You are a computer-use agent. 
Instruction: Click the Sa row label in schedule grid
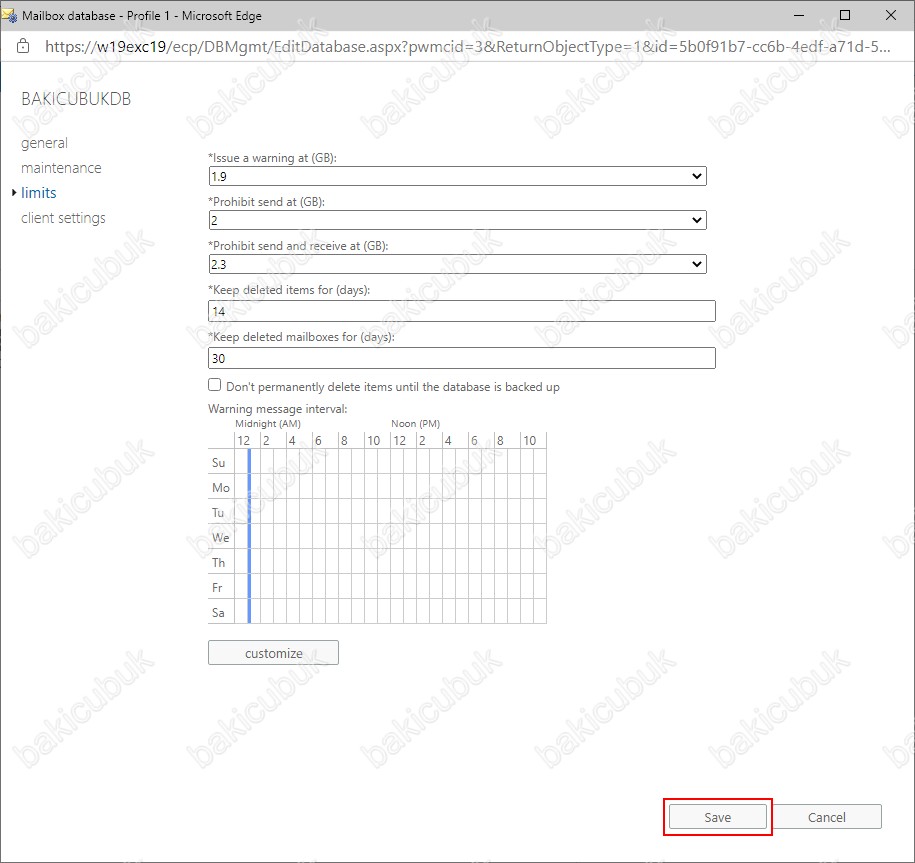click(x=218, y=613)
